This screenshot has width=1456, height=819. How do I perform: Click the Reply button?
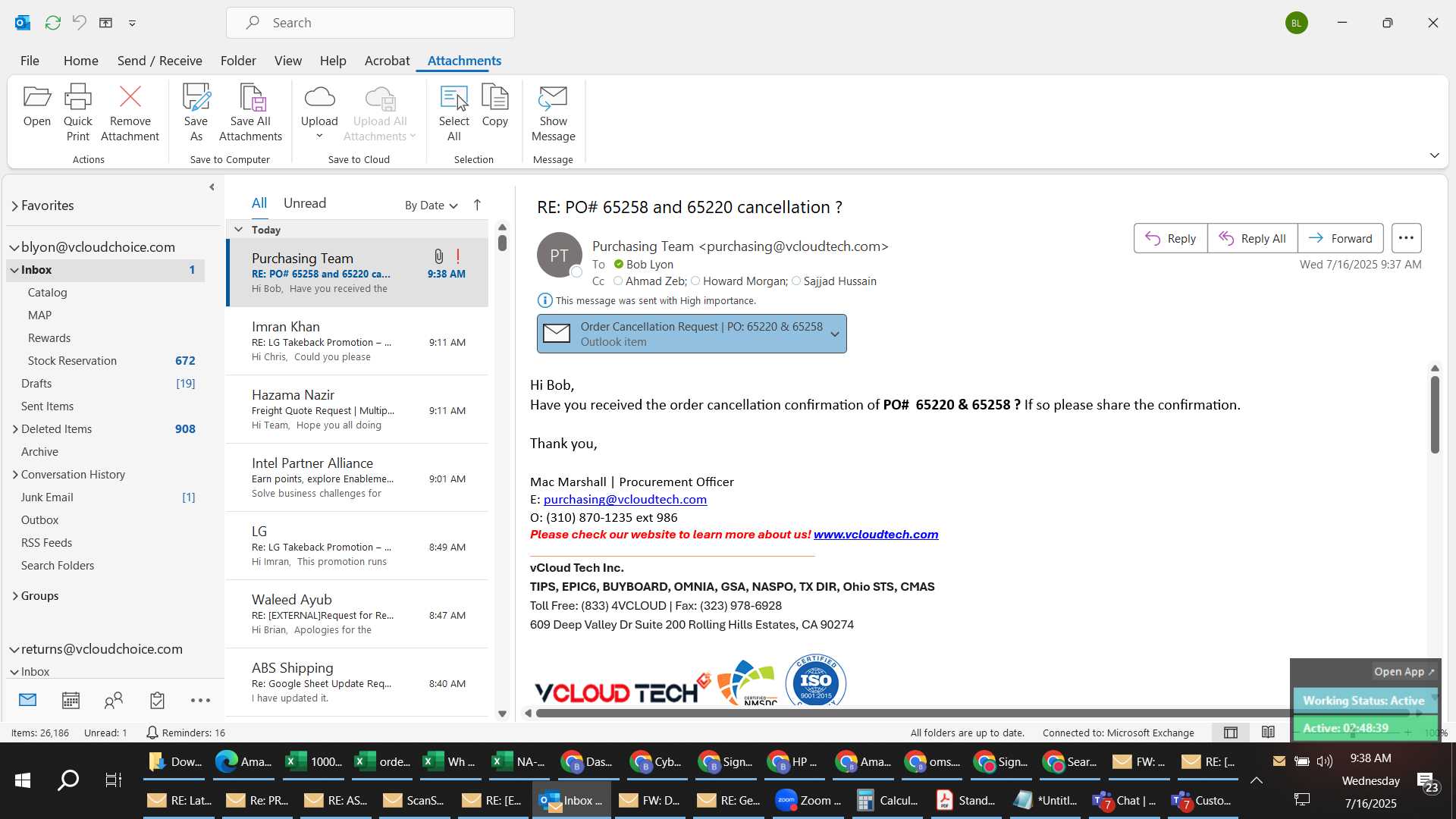point(1170,238)
